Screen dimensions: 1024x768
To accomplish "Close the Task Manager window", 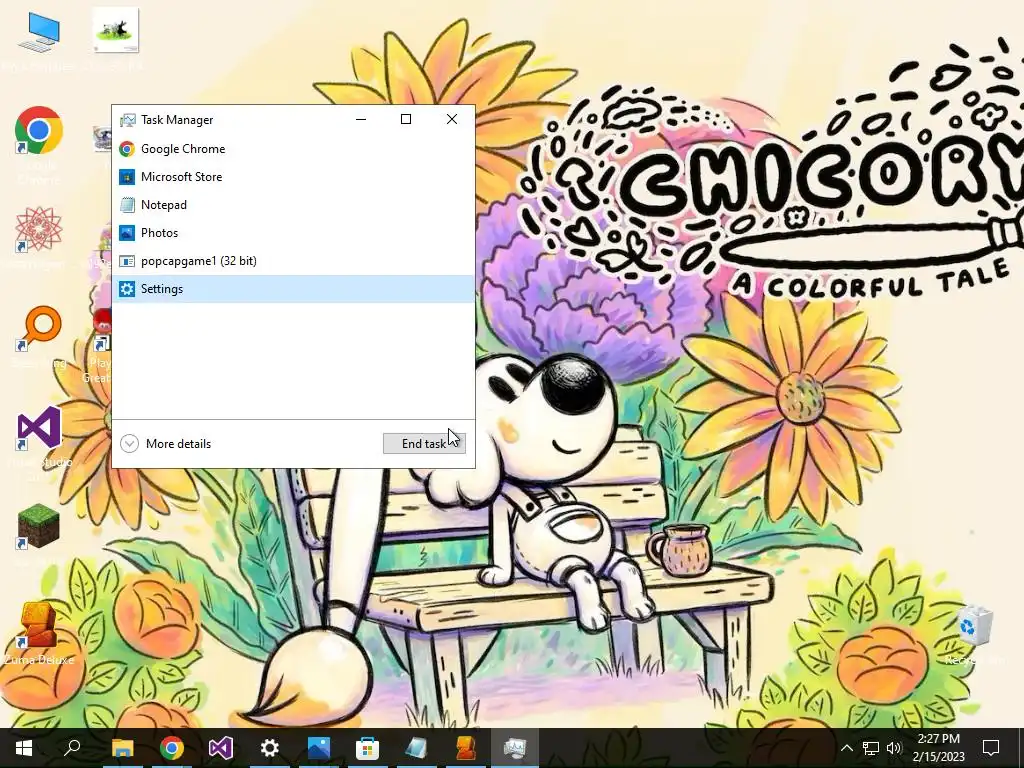I will [x=452, y=120].
